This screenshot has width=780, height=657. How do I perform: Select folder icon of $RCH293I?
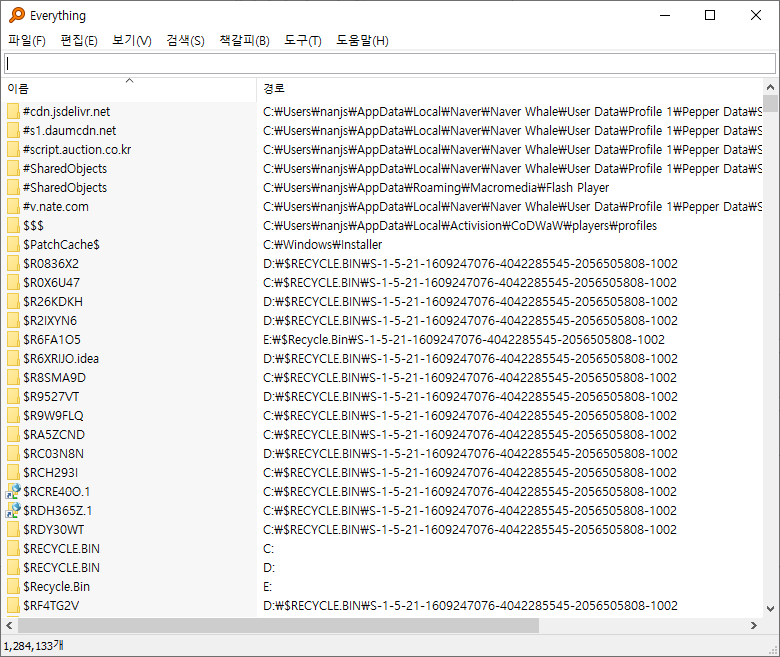click(x=13, y=472)
